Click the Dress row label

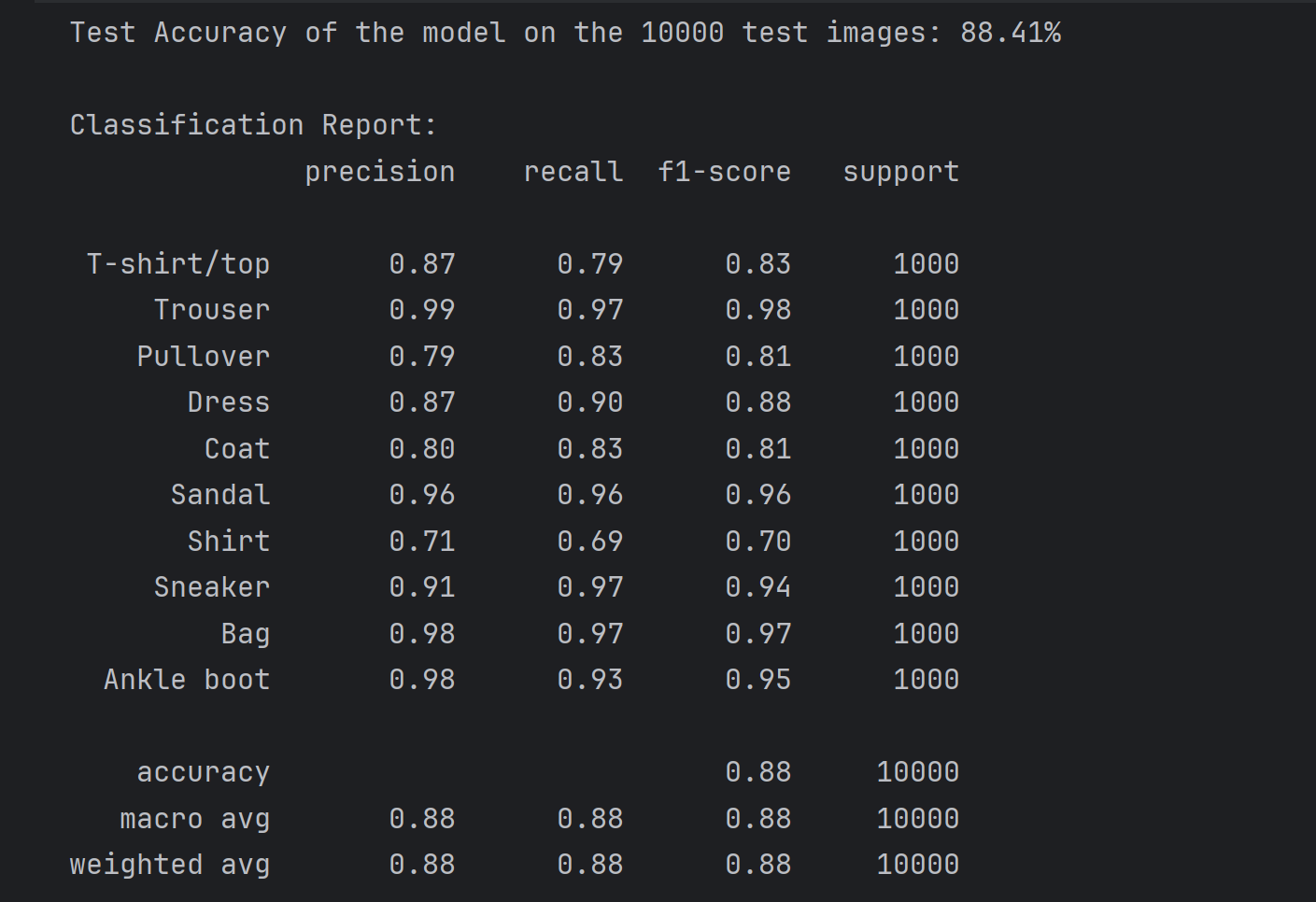[229, 402]
